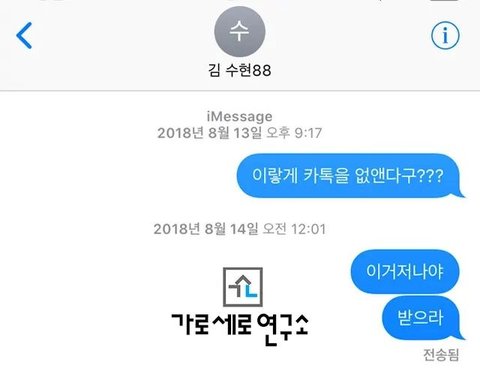Tap the 2018년 8월 13일 오후 9:17 timestamp
The height and width of the screenshot is (383, 480).
click(240, 133)
